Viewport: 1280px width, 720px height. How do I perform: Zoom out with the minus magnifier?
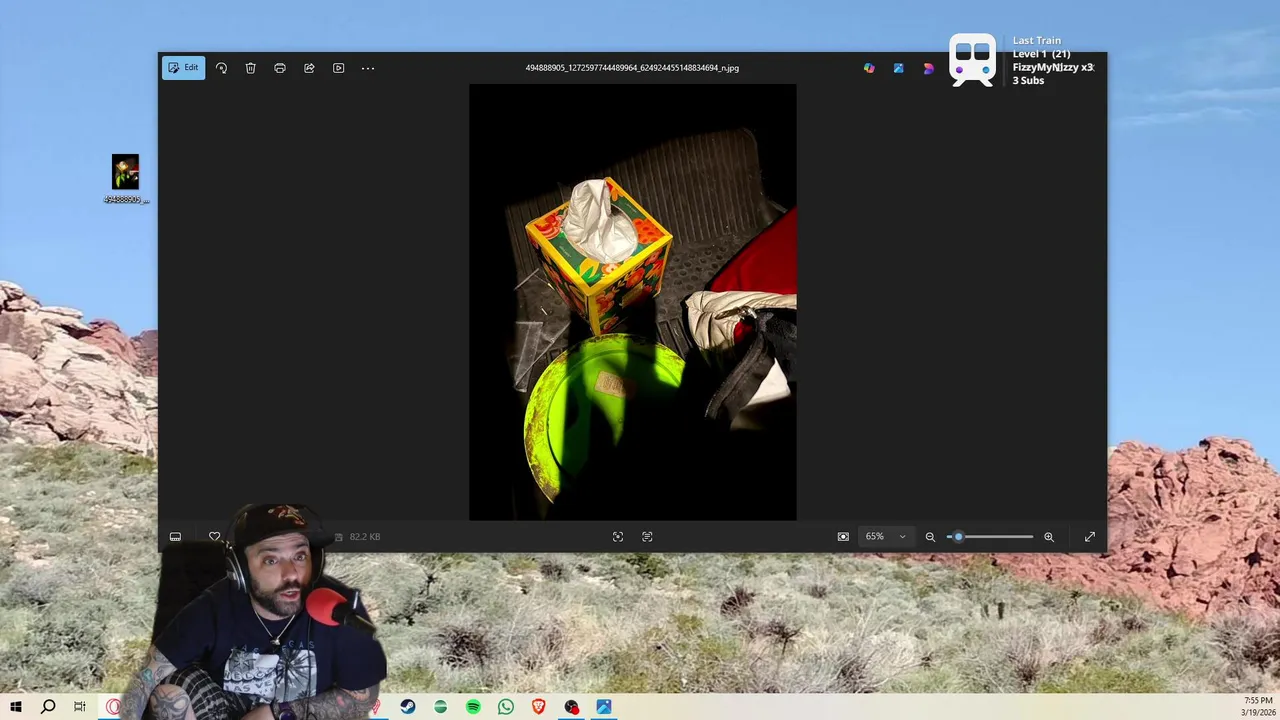point(930,537)
